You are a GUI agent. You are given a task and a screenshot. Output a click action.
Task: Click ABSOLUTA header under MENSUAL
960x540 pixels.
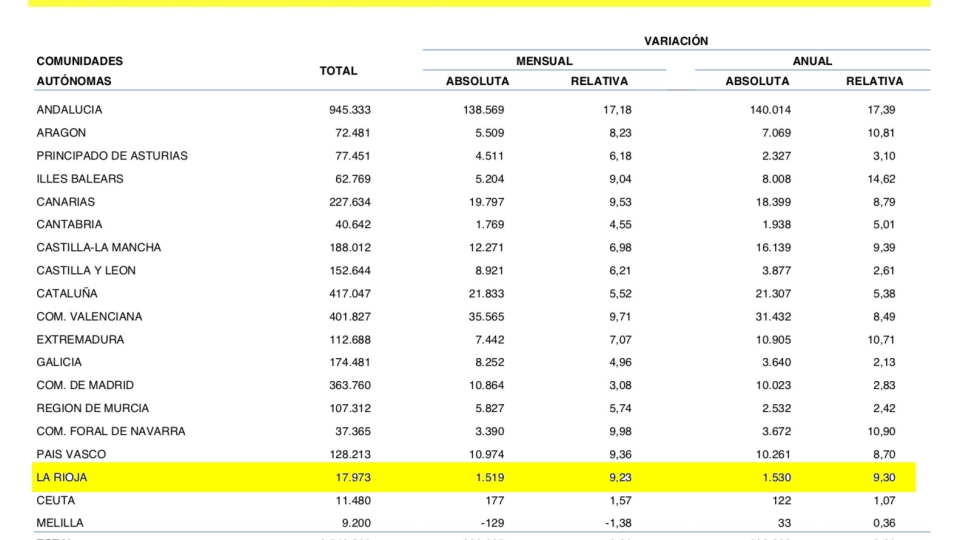(477, 81)
